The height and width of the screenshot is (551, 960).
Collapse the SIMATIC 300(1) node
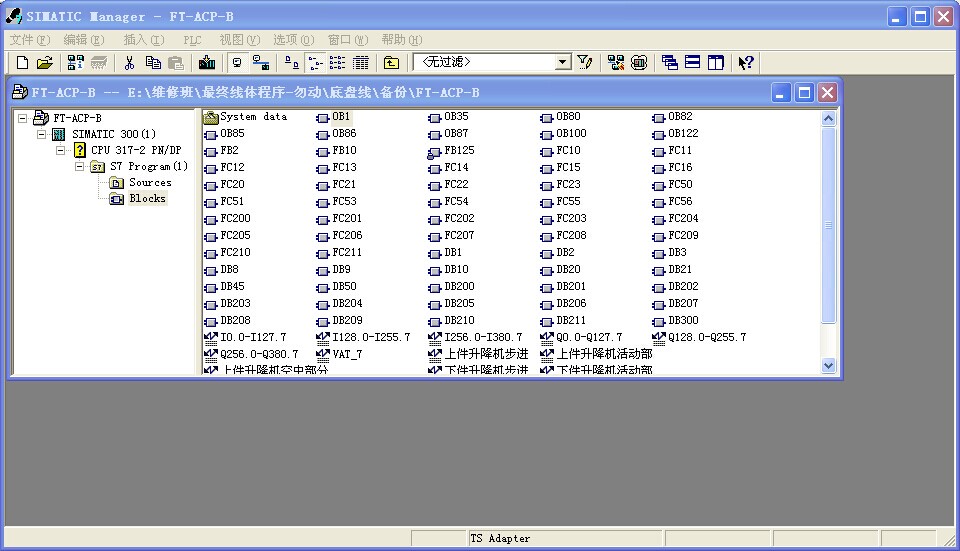point(42,134)
